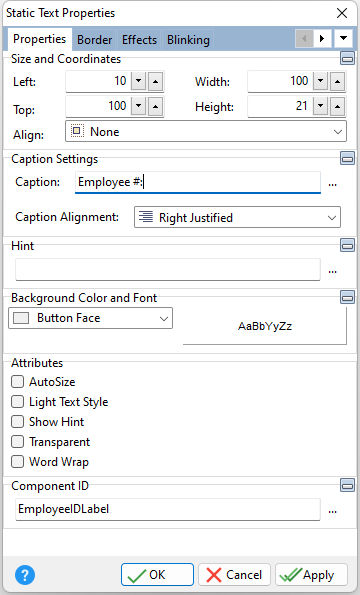Click the Apply button

click(311, 575)
